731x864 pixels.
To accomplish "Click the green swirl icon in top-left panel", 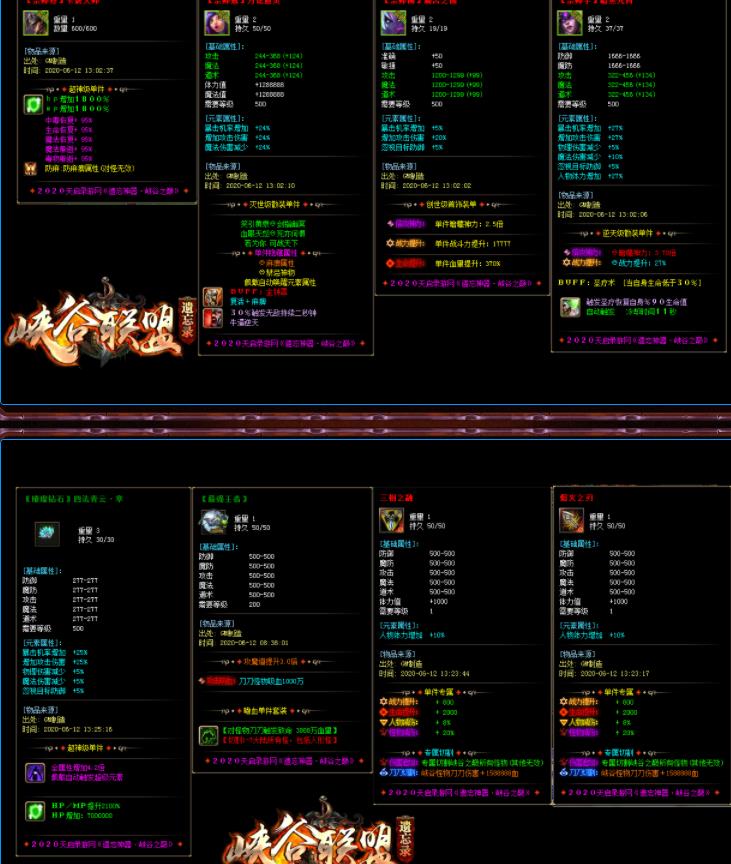I will [x=34, y=105].
